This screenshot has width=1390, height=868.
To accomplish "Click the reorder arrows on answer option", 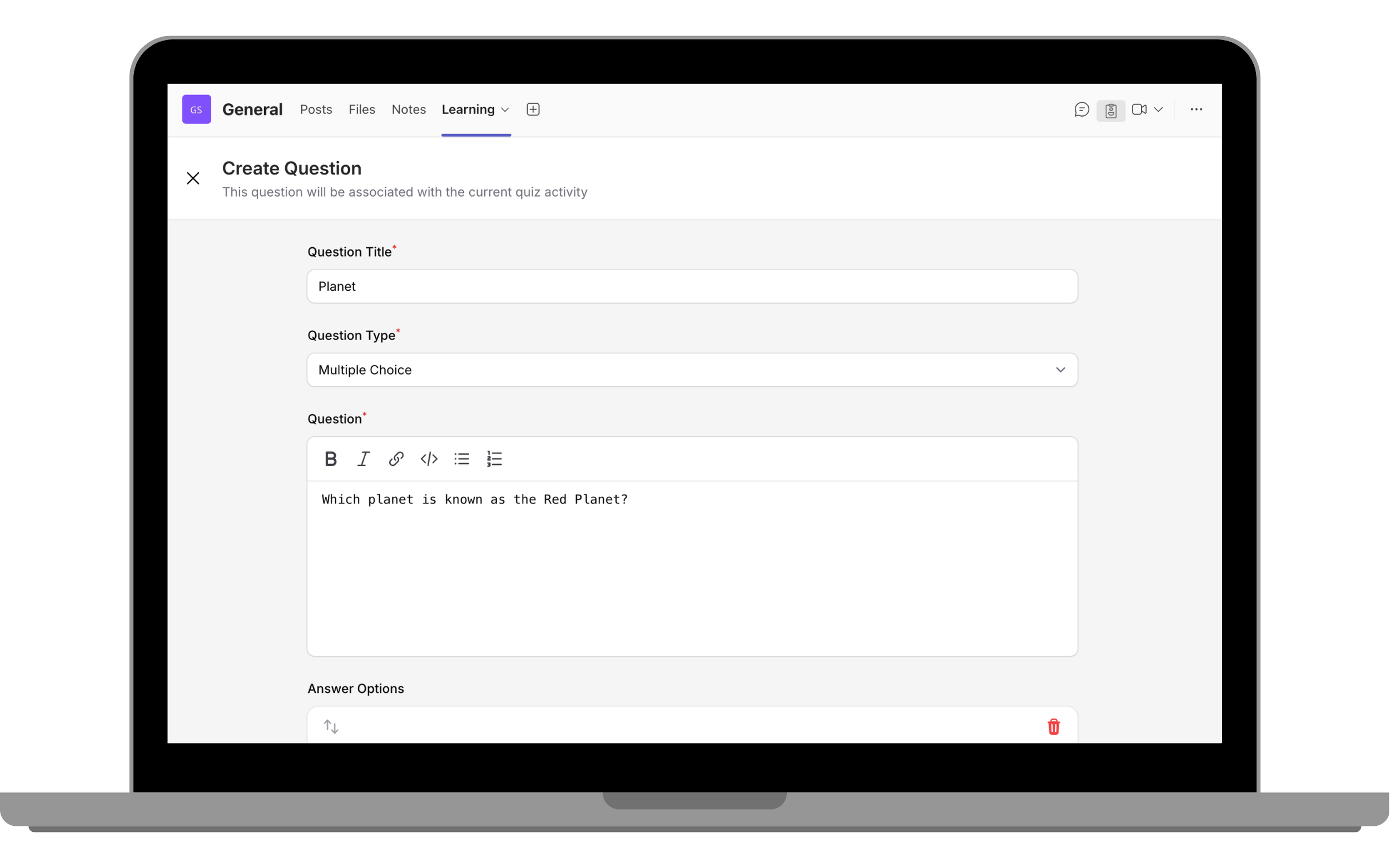I will [x=331, y=726].
